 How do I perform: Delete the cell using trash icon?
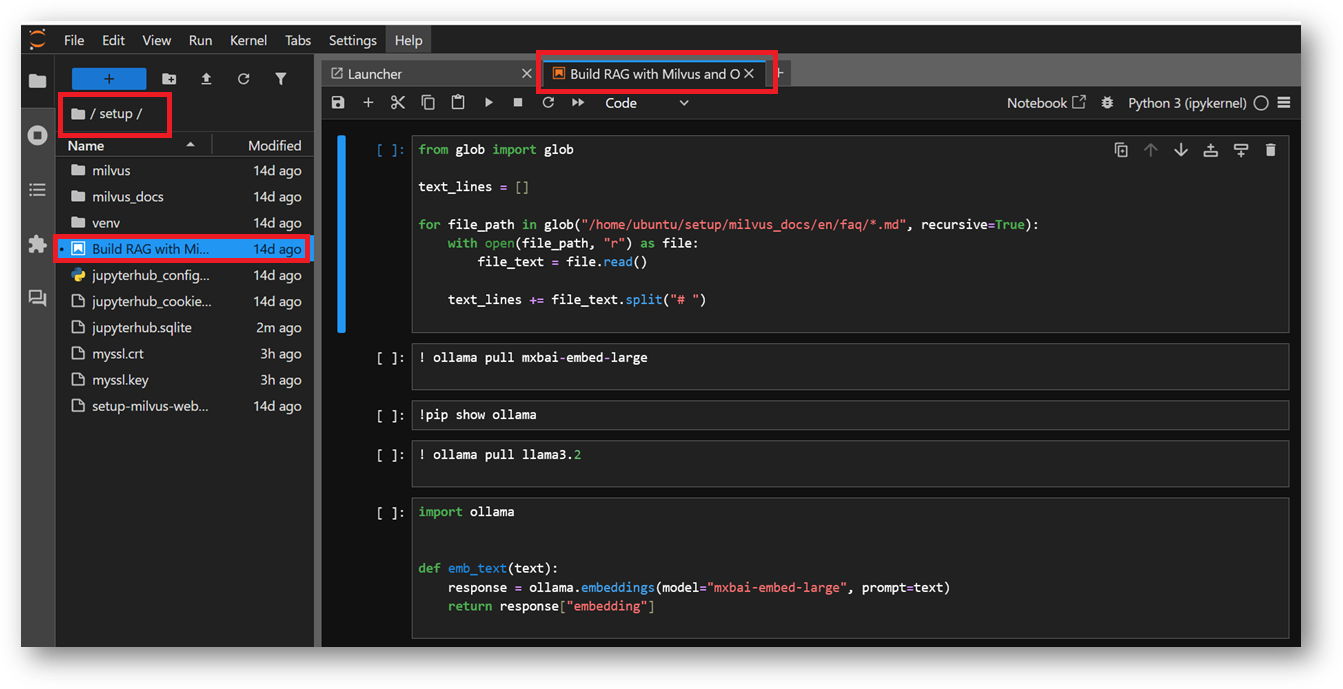click(1270, 150)
